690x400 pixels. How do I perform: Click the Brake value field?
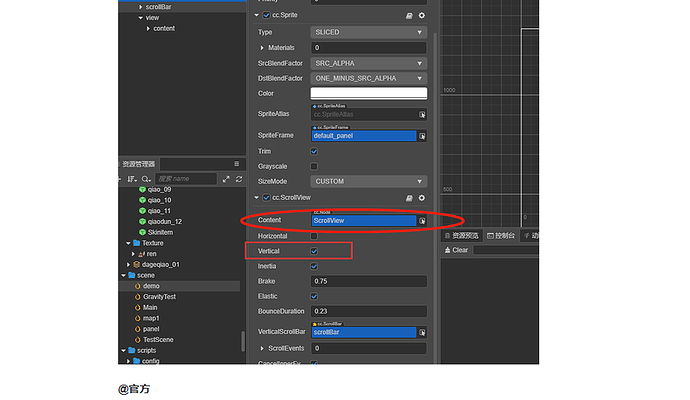(x=369, y=281)
